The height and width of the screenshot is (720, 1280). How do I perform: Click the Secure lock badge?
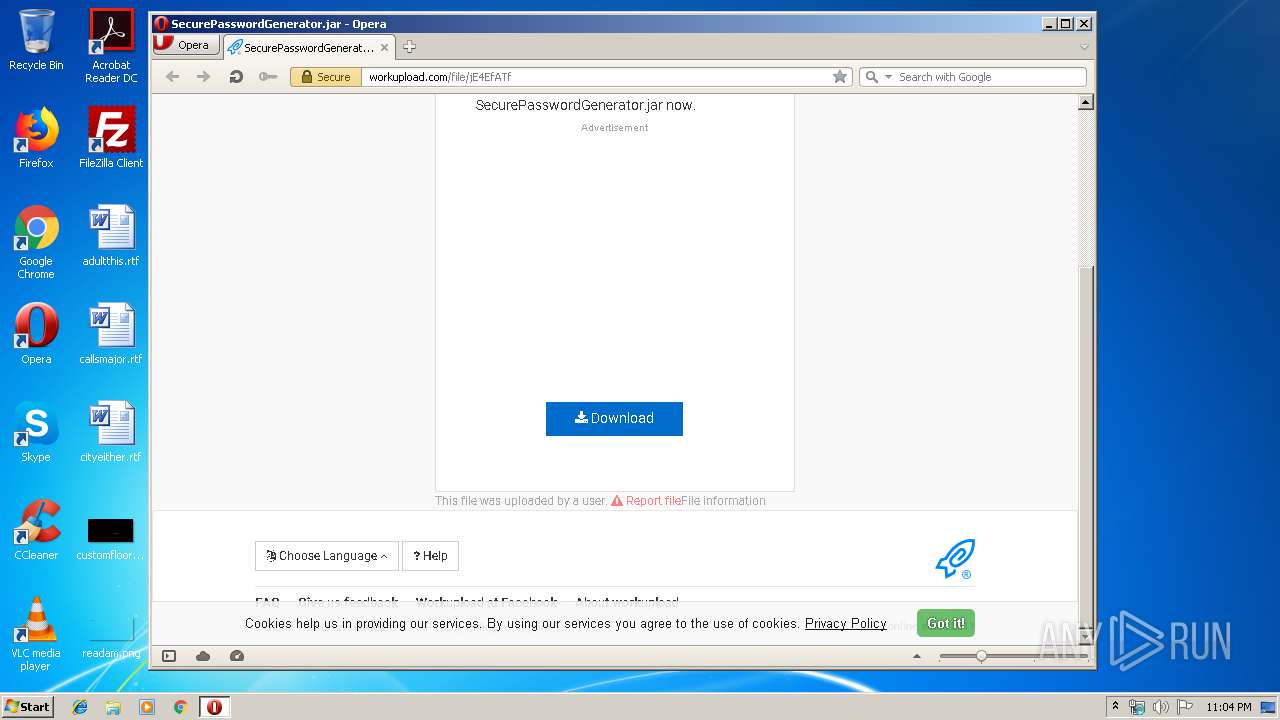point(326,77)
